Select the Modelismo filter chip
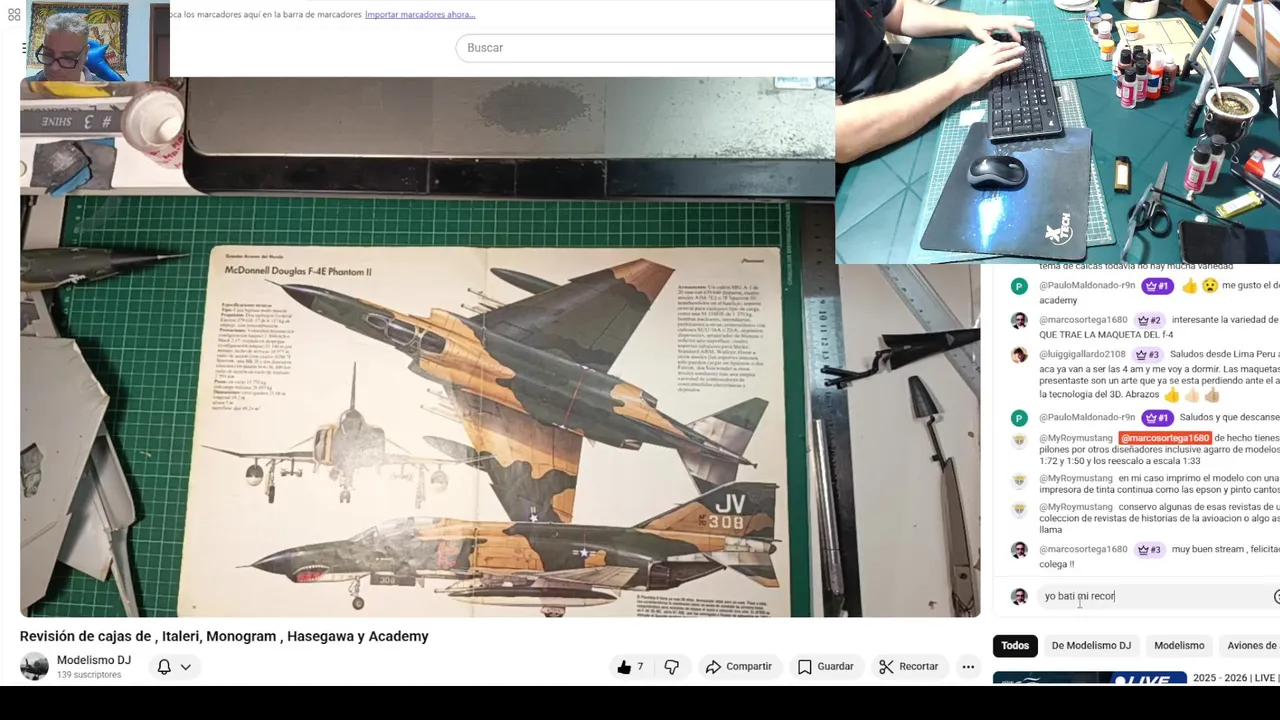This screenshot has height=720, width=1280. pos(1179,646)
